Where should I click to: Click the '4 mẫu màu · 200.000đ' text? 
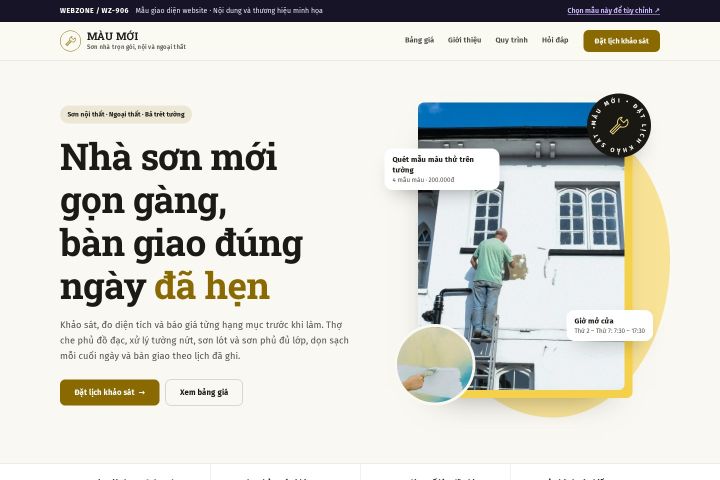pos(423,180)
